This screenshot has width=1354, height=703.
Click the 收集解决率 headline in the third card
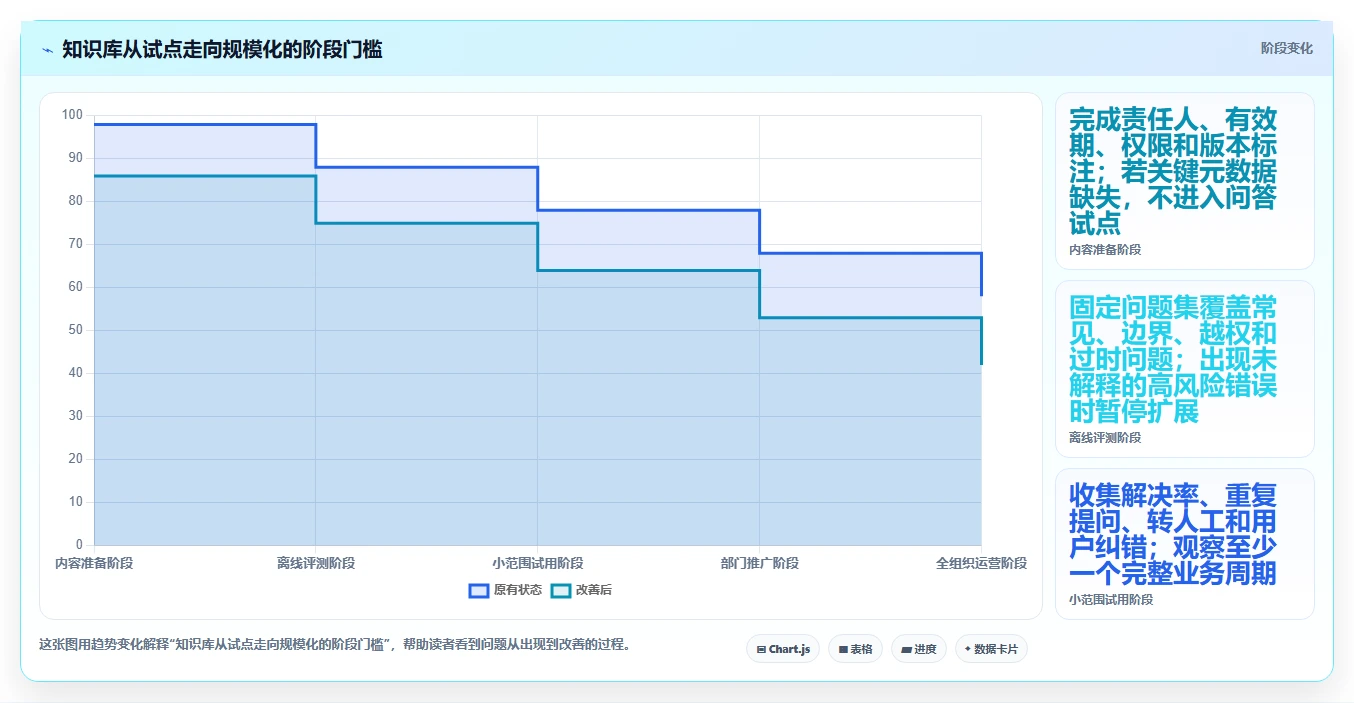click(x=1173, y=534)
